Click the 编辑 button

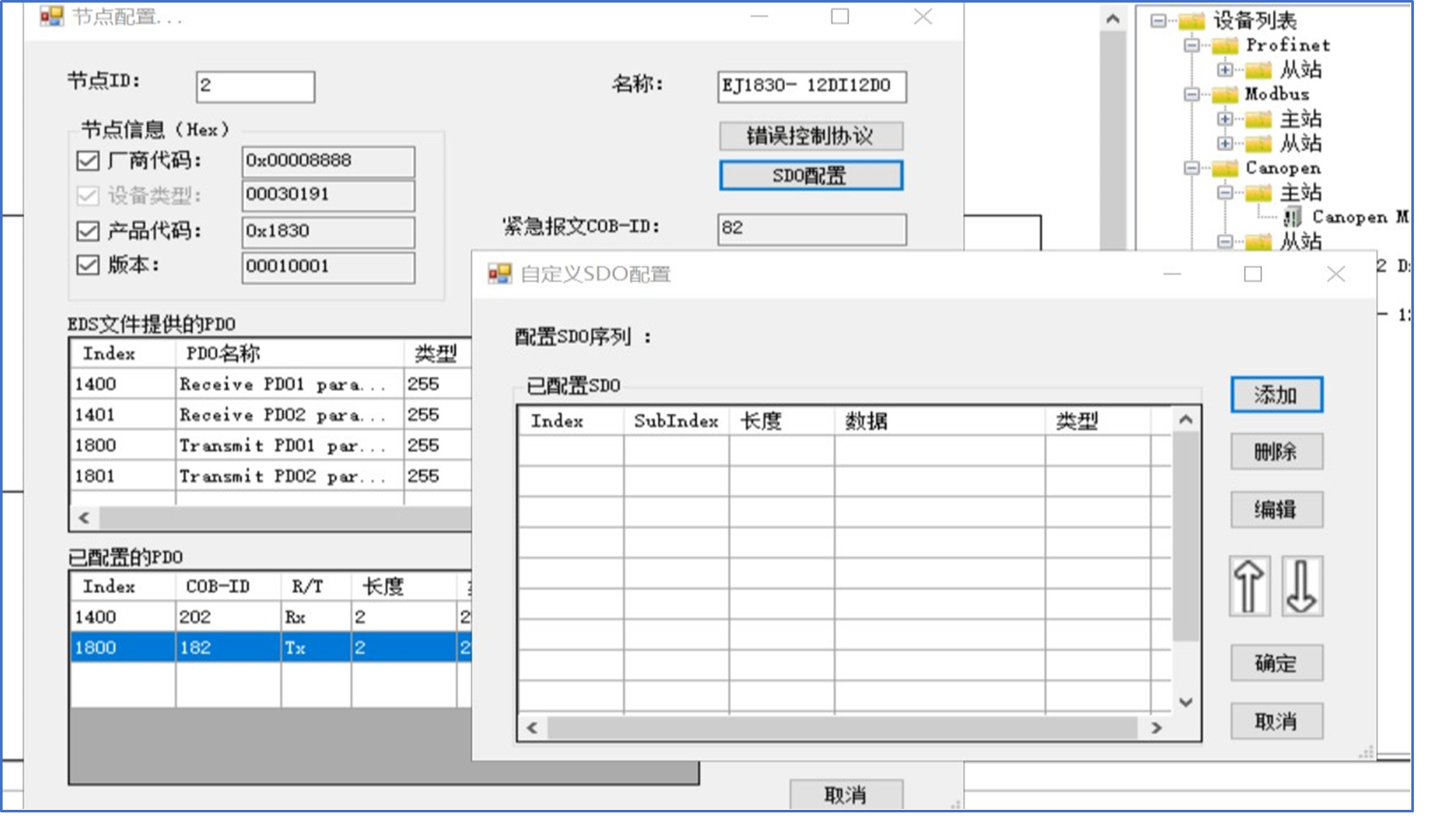(x=1276, y=510)
